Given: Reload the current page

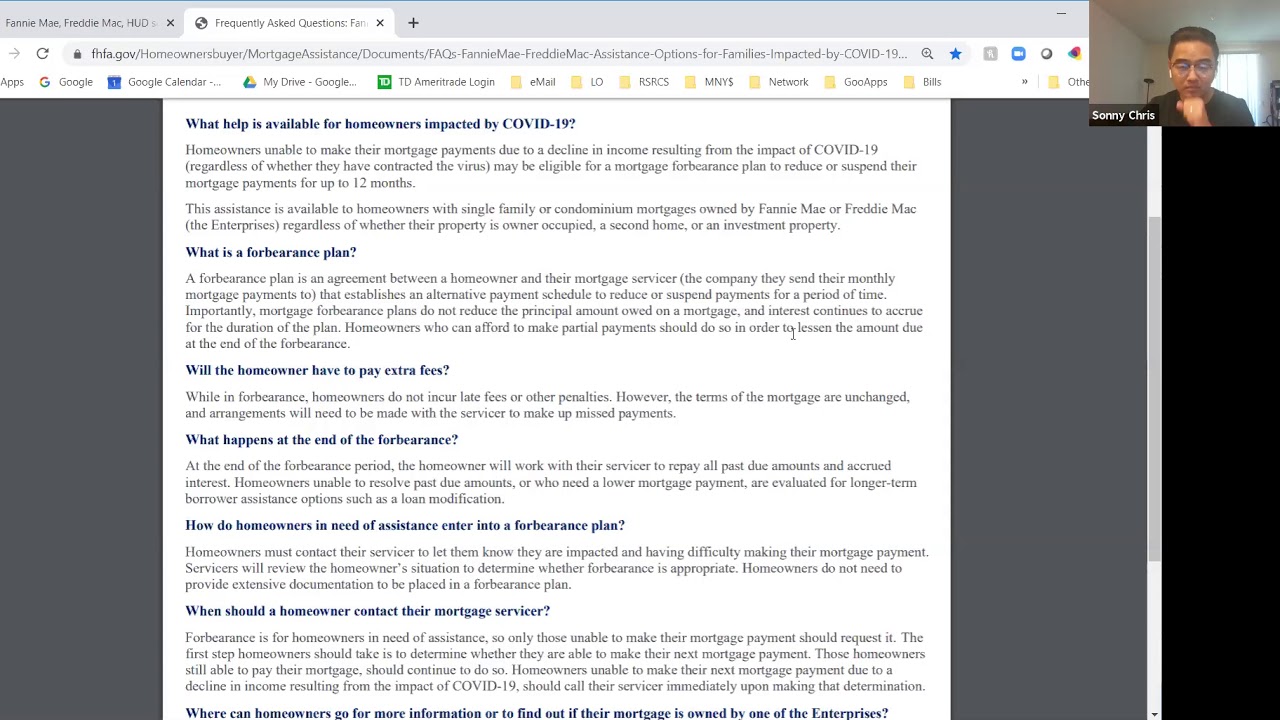Looking at the screenshot, I should 43,54.
